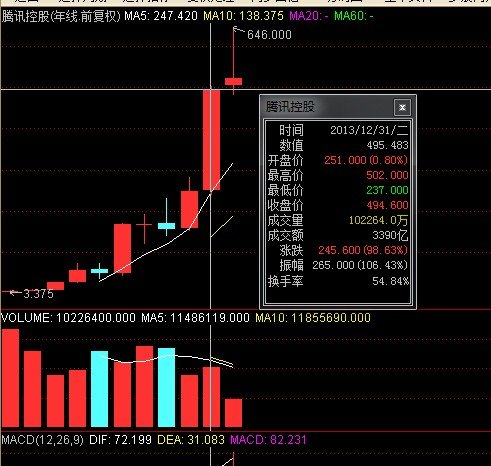
Task: Select the 腾讯控股(年线.前复权) chart title
Action: 61,16
